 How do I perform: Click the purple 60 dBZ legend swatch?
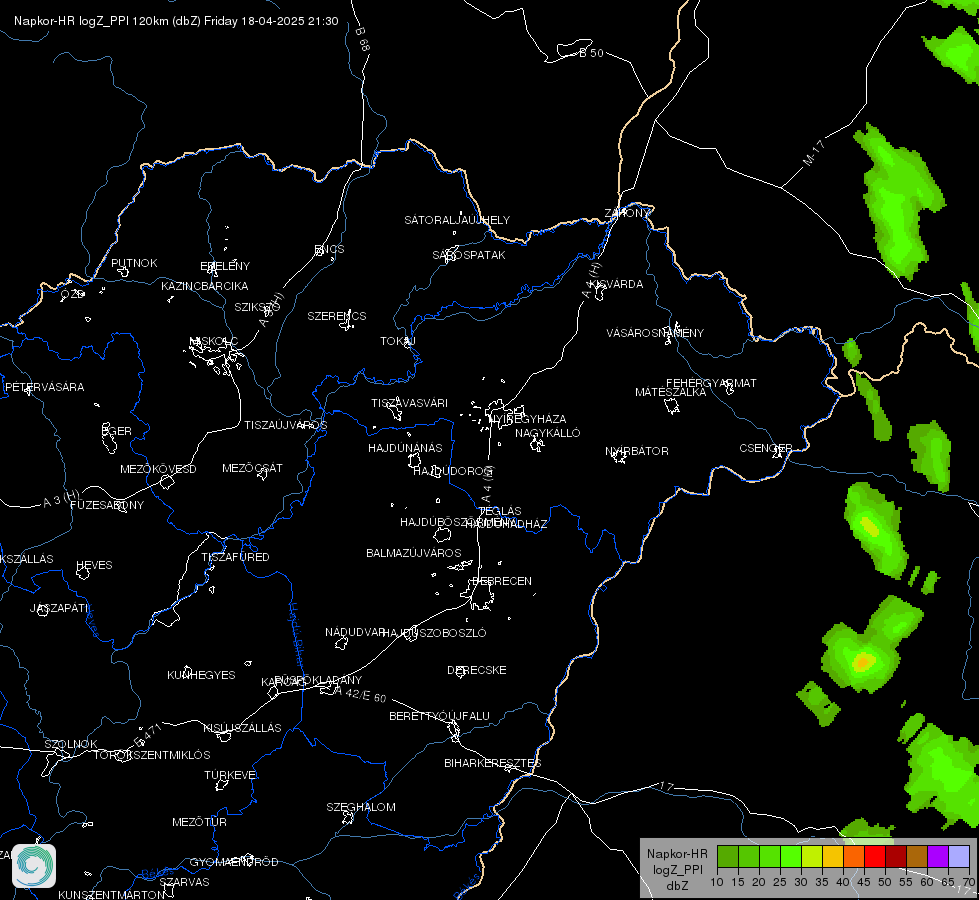(938, 857)
